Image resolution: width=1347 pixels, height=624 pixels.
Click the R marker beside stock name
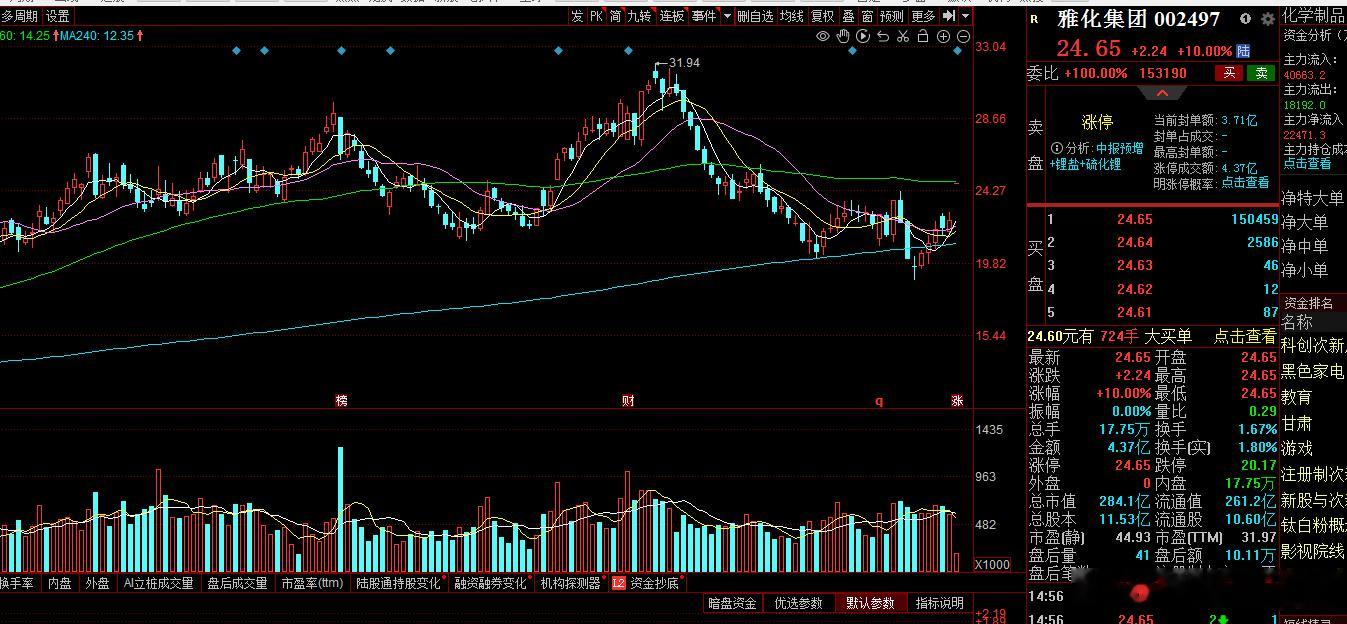point(1034,18)
